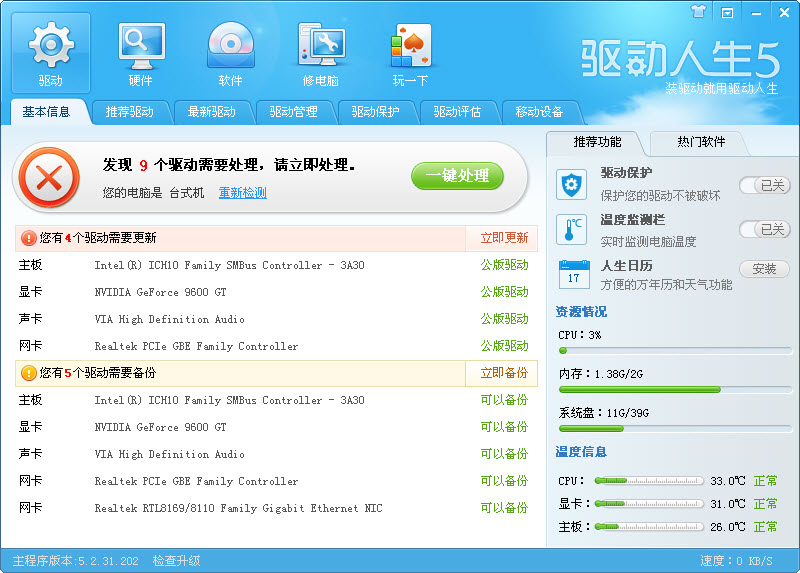Image resolution: width=800 pixels, height=573 pixels.
Task: Switch to the 基本信息 tab
Action: pyautogui.click(x=46, y=112)
